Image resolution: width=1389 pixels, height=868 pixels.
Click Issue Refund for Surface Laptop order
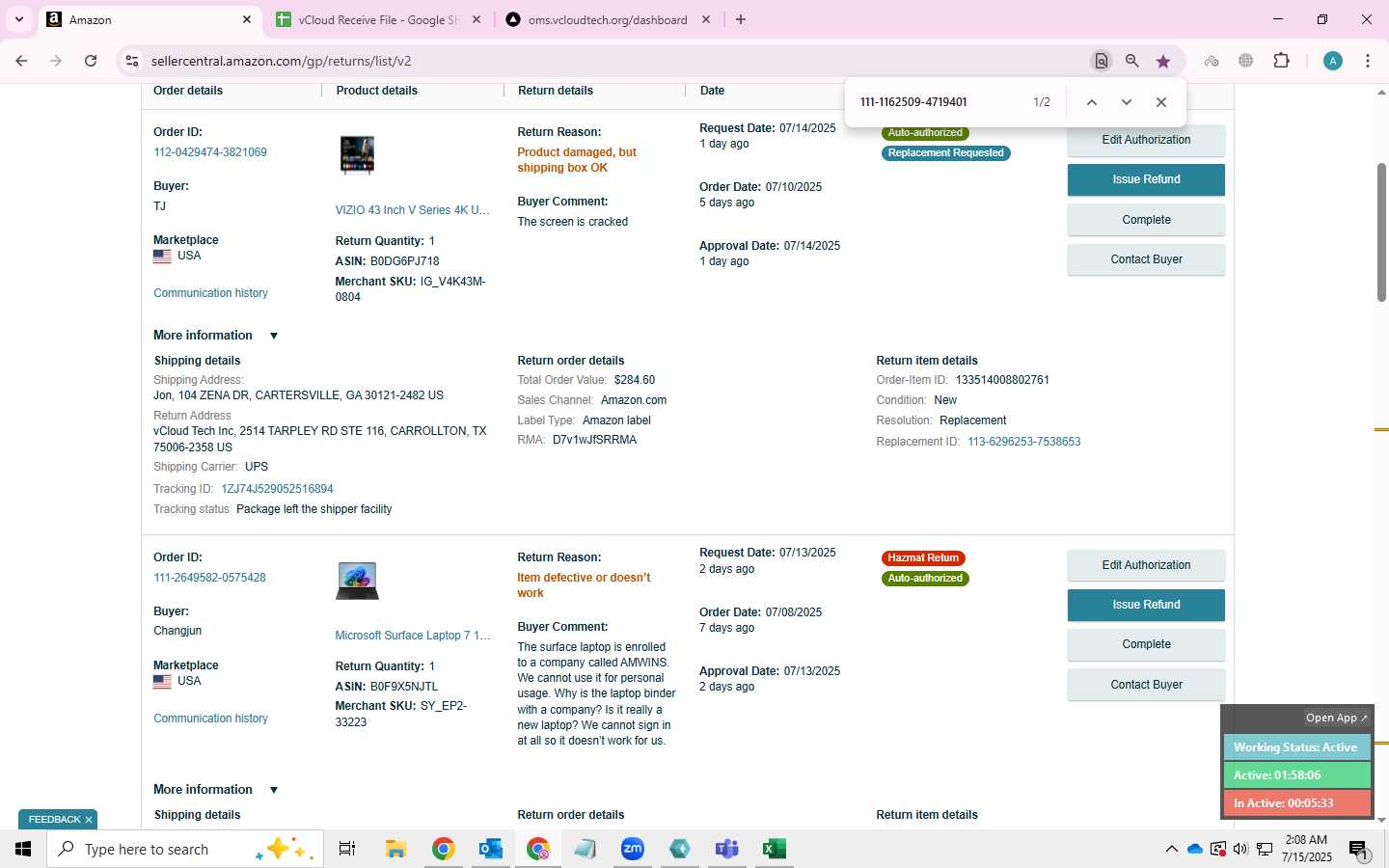pyautogui.click(x=1146, y=605)
